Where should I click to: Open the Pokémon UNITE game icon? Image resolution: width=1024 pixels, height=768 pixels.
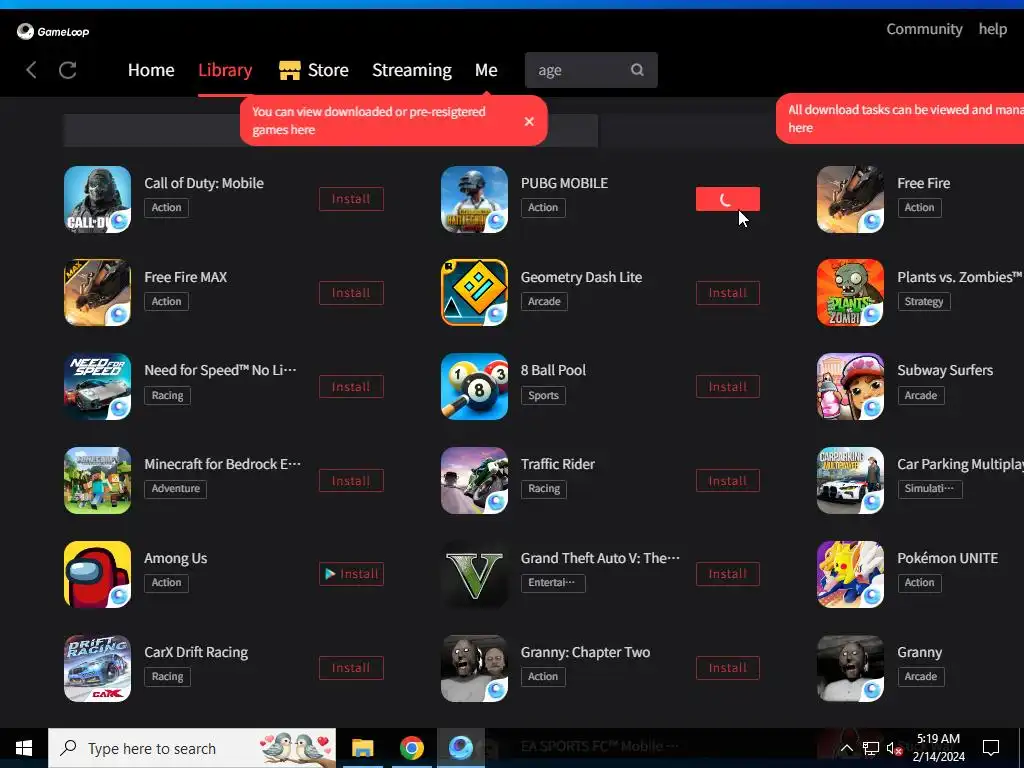tap(850, 574)
